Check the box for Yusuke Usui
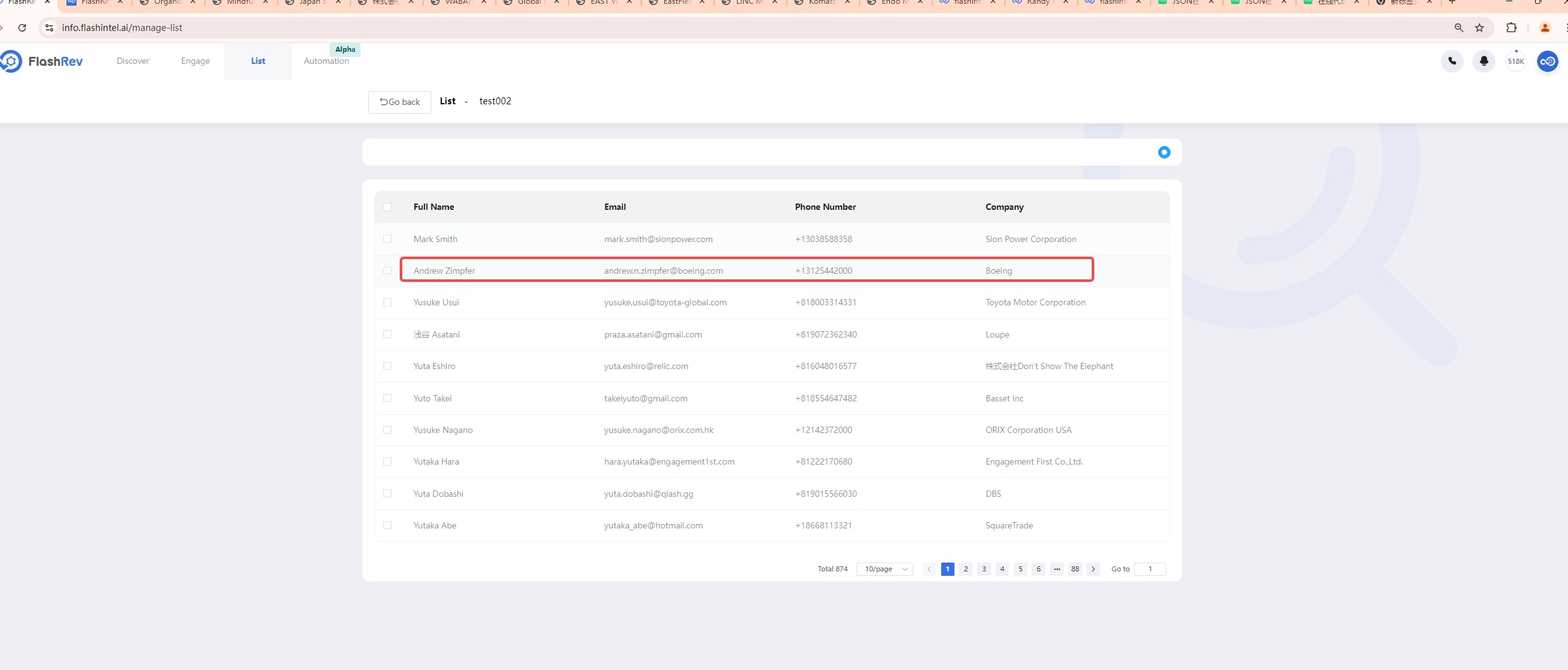 click(388, 303)
